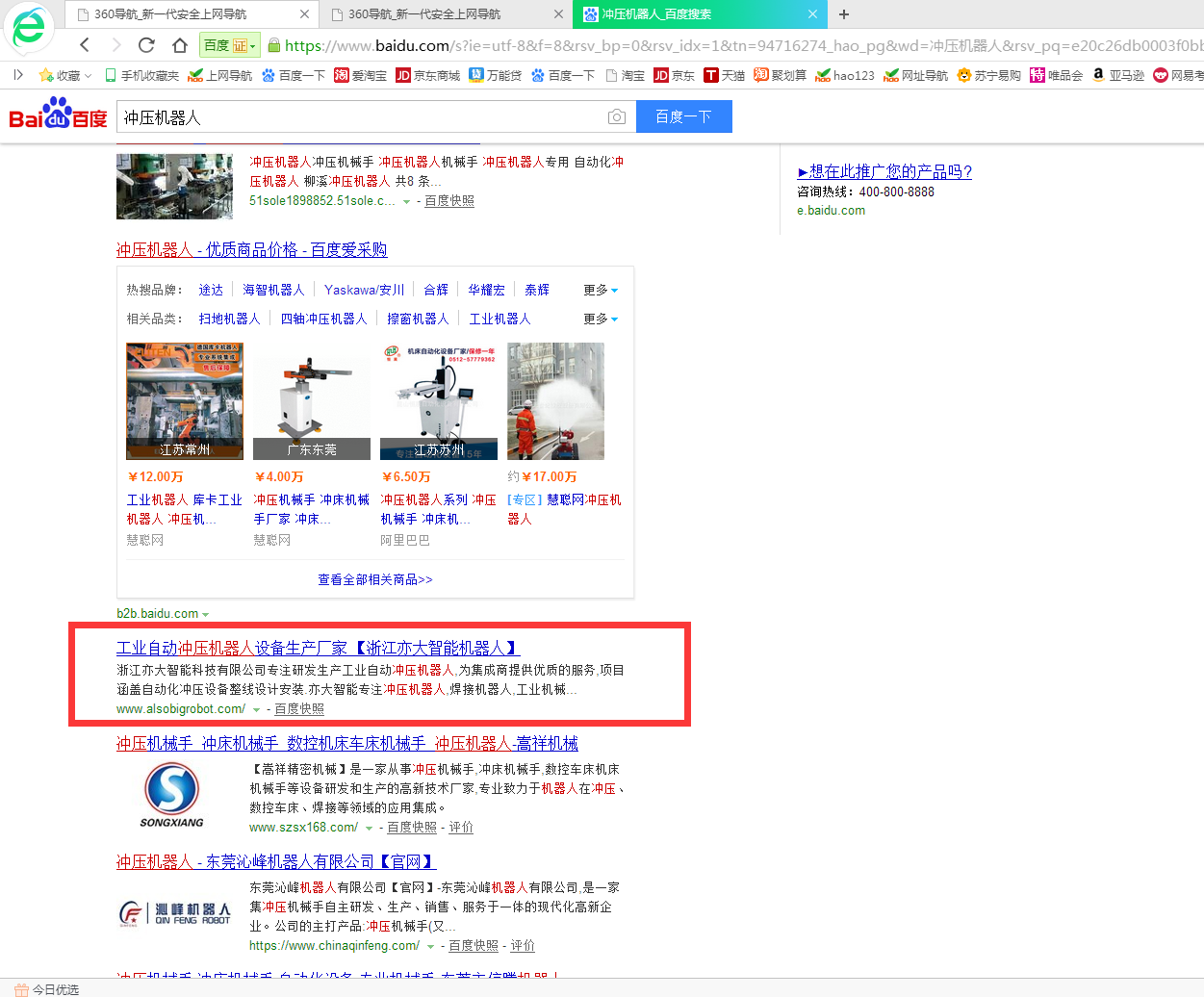Click the SONGXIANG logo thumbnail

[x=172, y=796]
